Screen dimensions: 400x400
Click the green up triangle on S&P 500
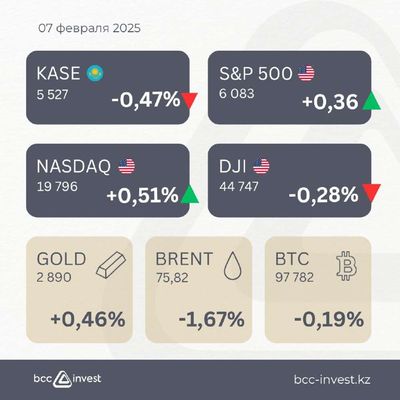(x=371, y=101)
